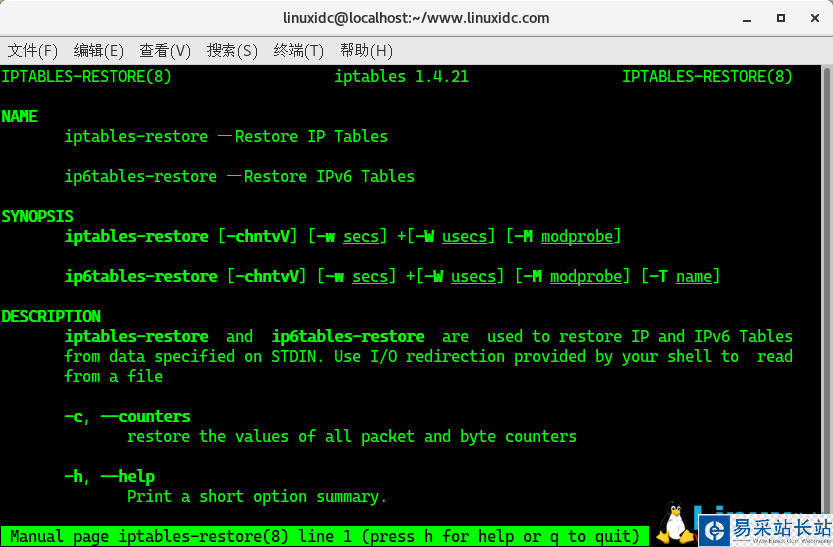Click bold 'ip6tables-restore' in DESCRIPTION
This screenshot has height=547, width=833.
[x=348, y=337]
